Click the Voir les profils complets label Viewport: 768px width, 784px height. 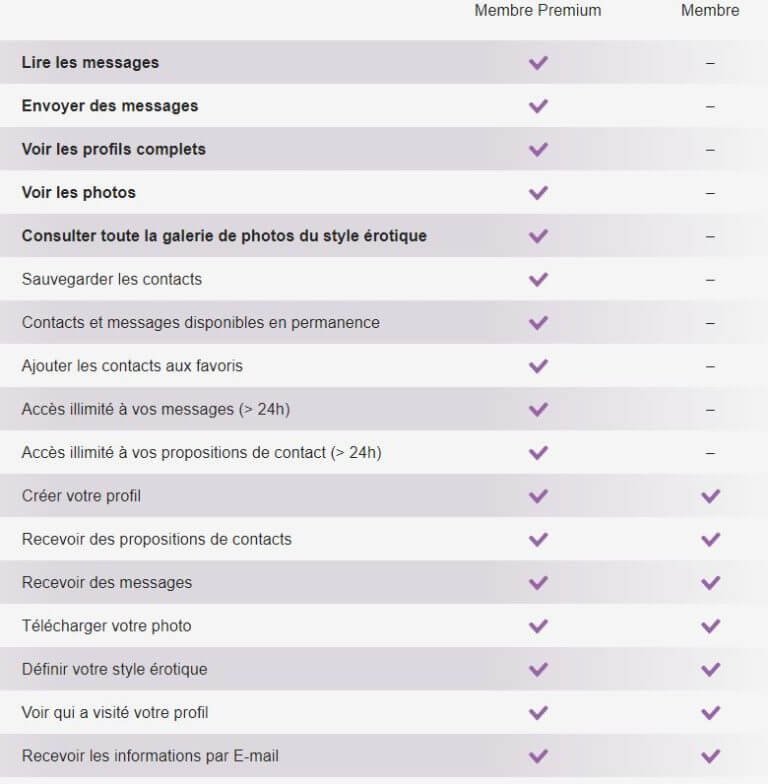[113, 149]
